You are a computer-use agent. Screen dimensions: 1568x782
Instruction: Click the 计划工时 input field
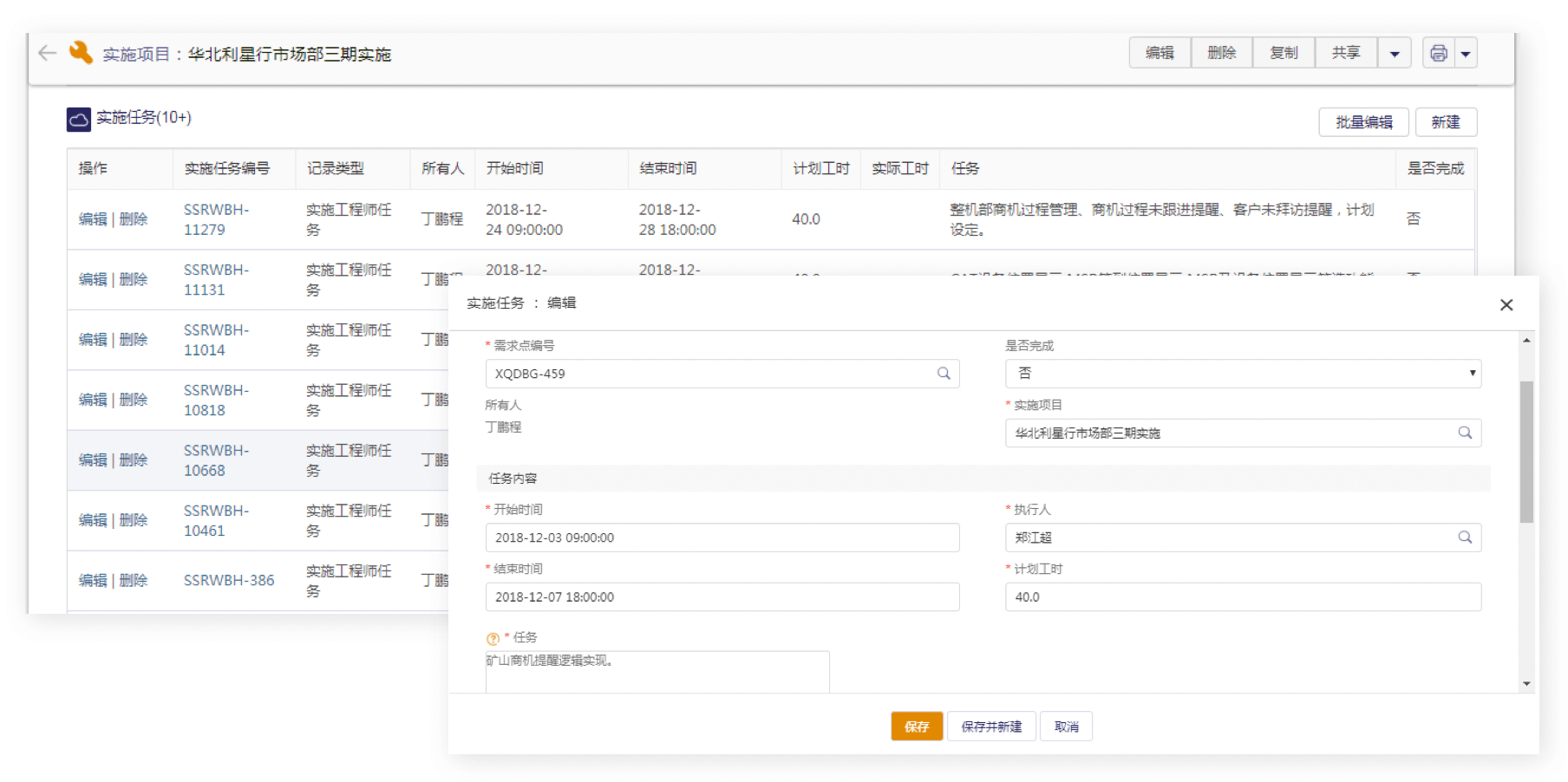1243,596
